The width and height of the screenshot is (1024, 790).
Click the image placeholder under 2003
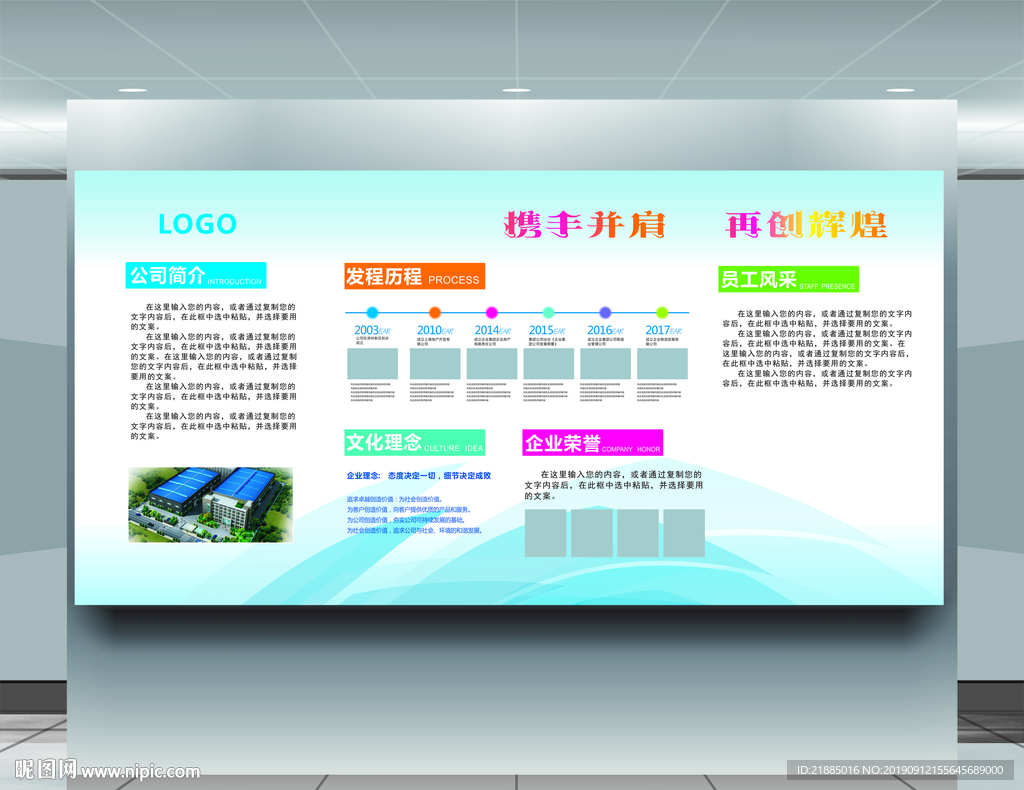372,364
